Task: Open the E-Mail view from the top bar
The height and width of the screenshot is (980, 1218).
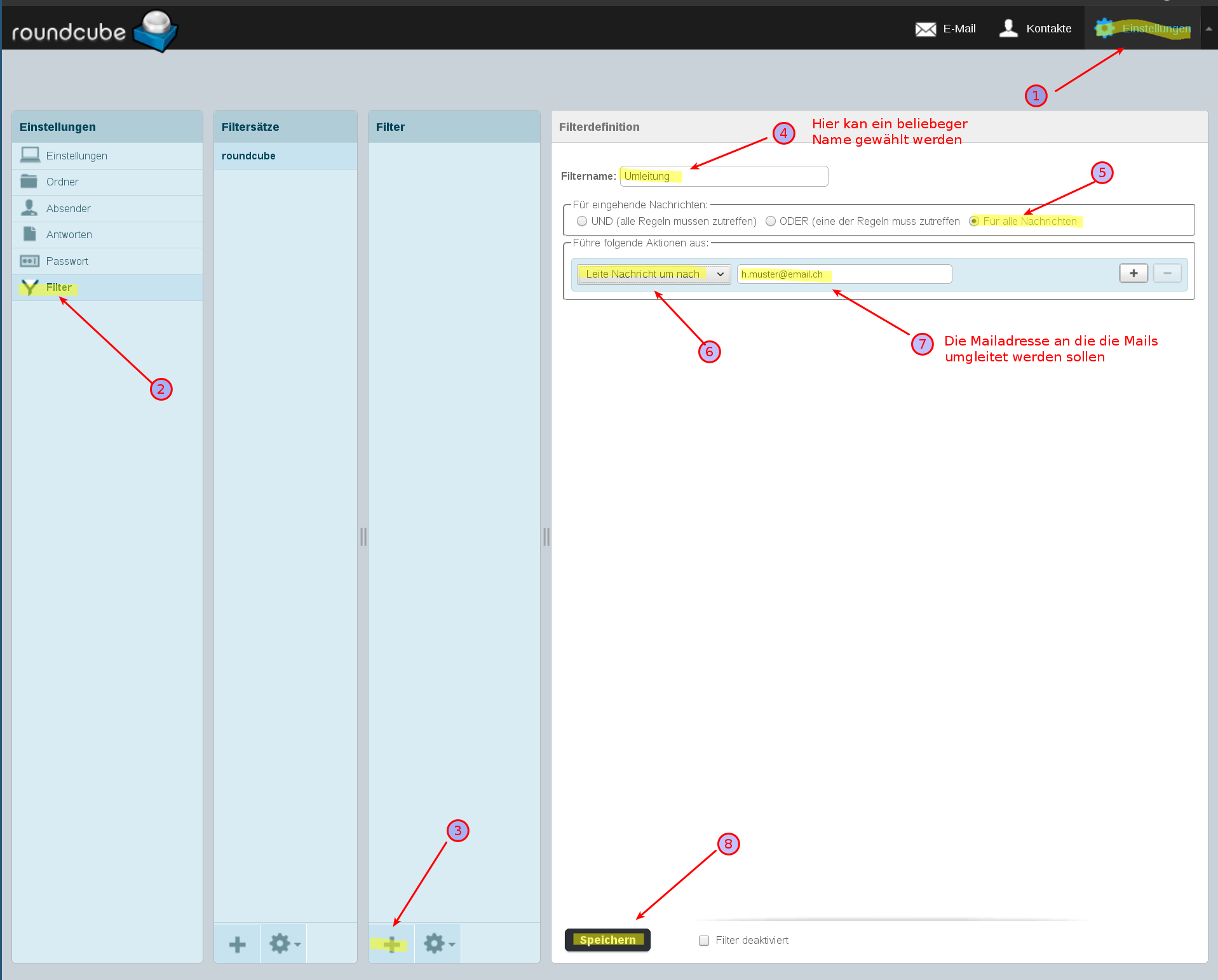Action: [x=945, y=29]
